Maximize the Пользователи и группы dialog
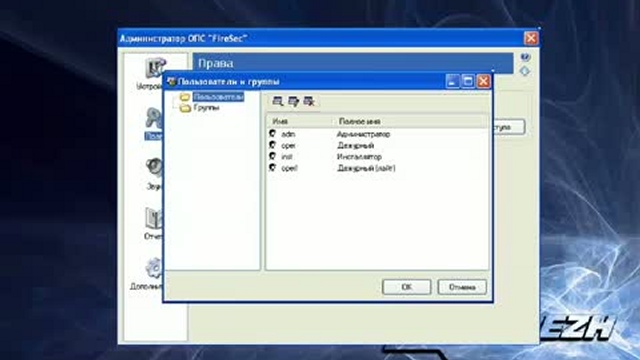640x360 pixels. (x=468, y=82)
